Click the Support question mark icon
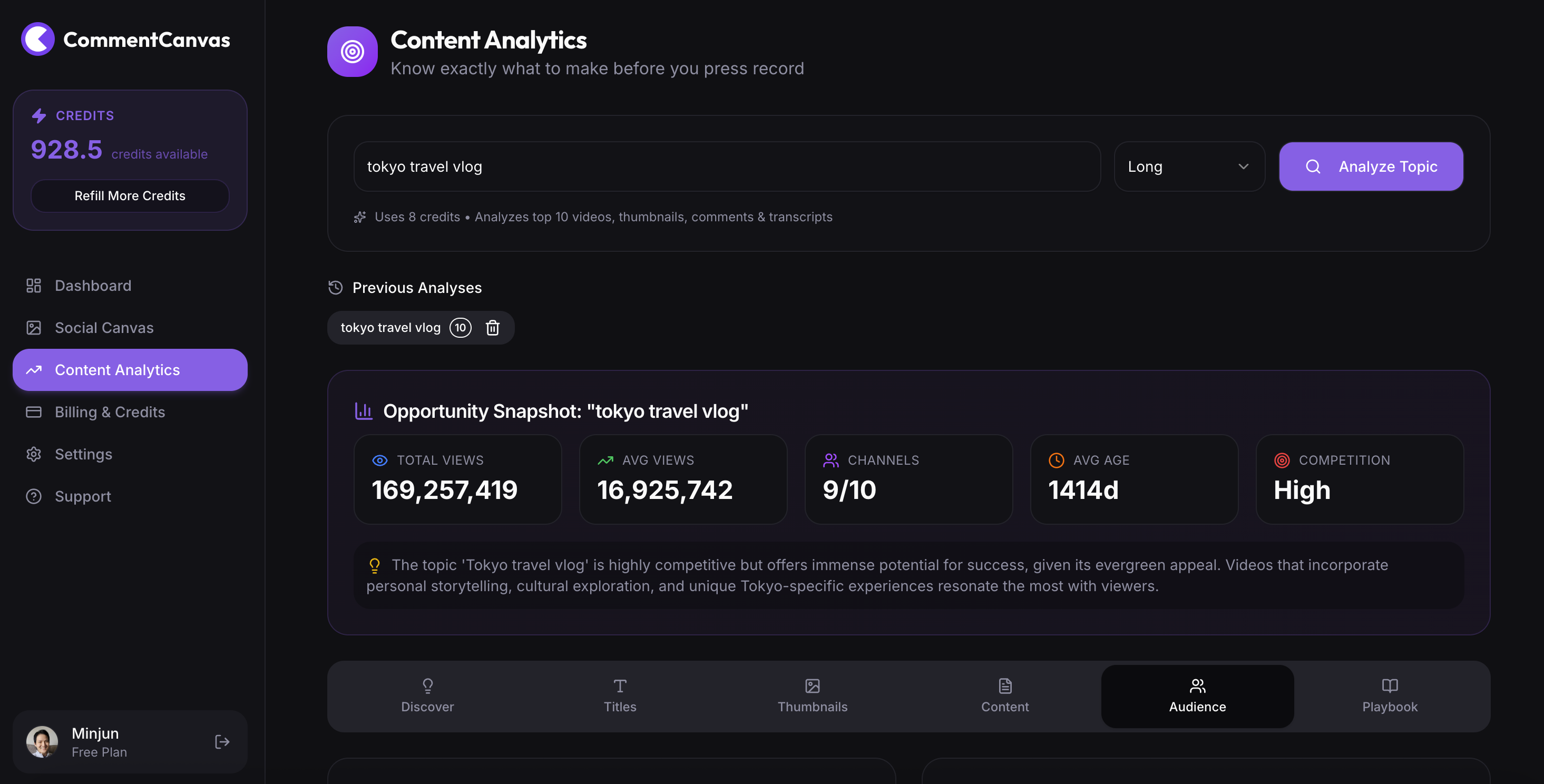 pyautogui.click(x=34, y=496)
